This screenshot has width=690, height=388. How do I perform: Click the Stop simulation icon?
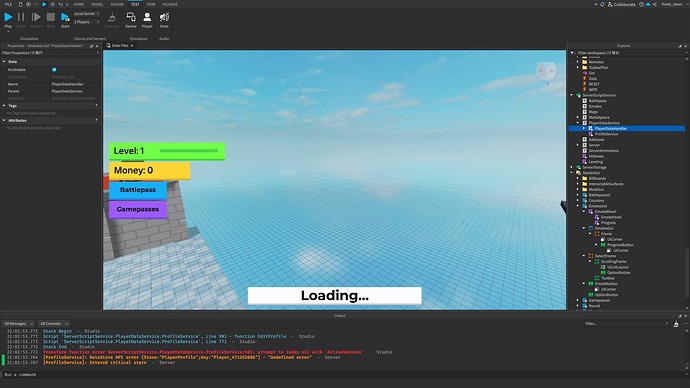pos(51,17)
